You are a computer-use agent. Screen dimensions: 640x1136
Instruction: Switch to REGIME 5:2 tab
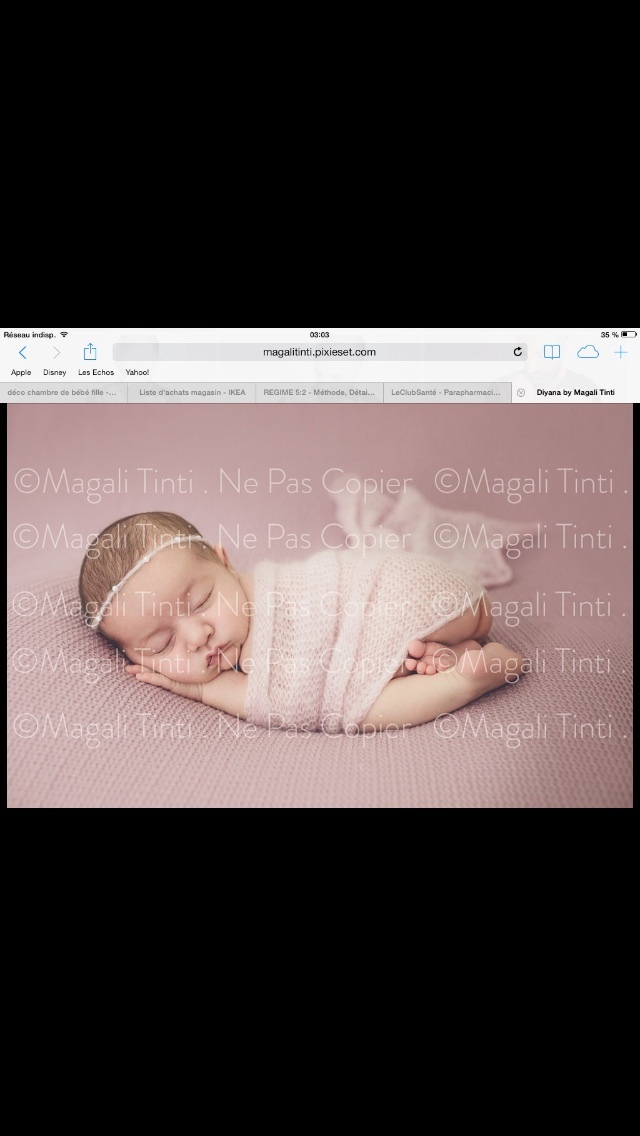tap(319, 393)
